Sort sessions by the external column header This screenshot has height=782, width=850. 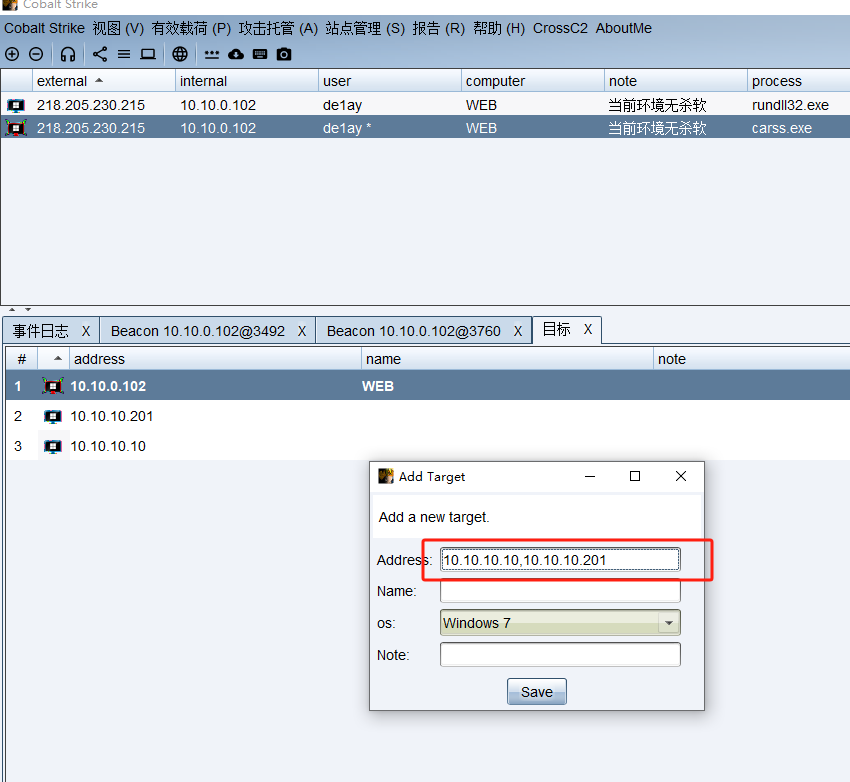[x=62, y=81]
